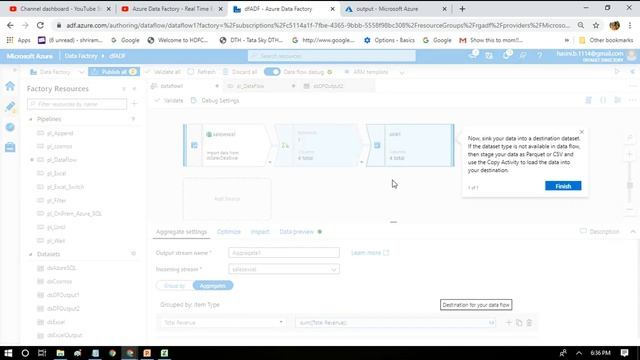Open the Incoming stream dropdown

pos(284,269)
